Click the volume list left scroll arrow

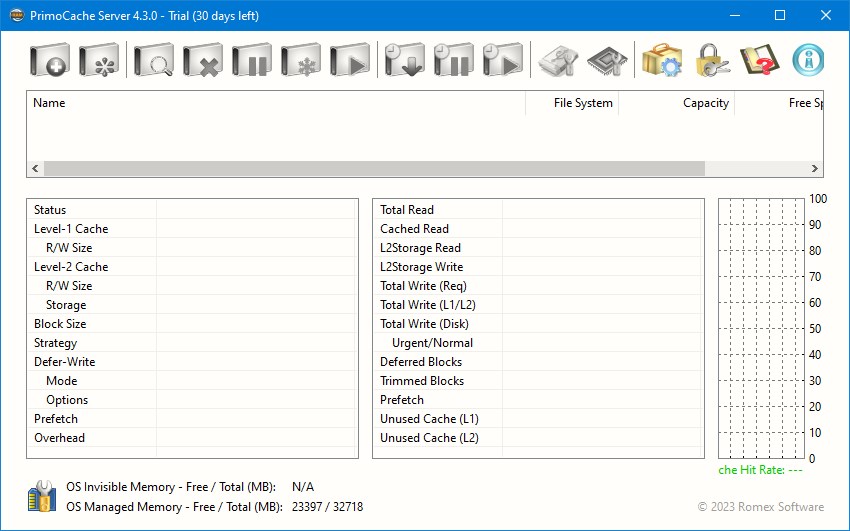coord(35,169)
